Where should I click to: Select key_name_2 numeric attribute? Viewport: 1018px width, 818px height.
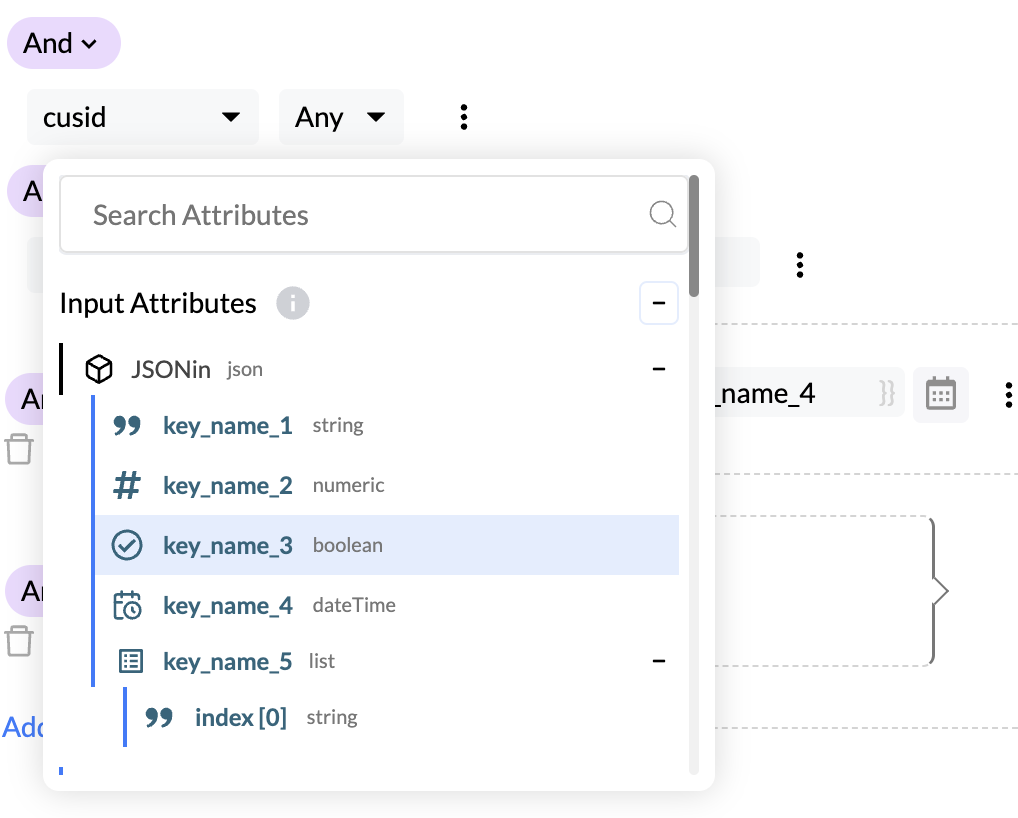click(x=228, y=486)
